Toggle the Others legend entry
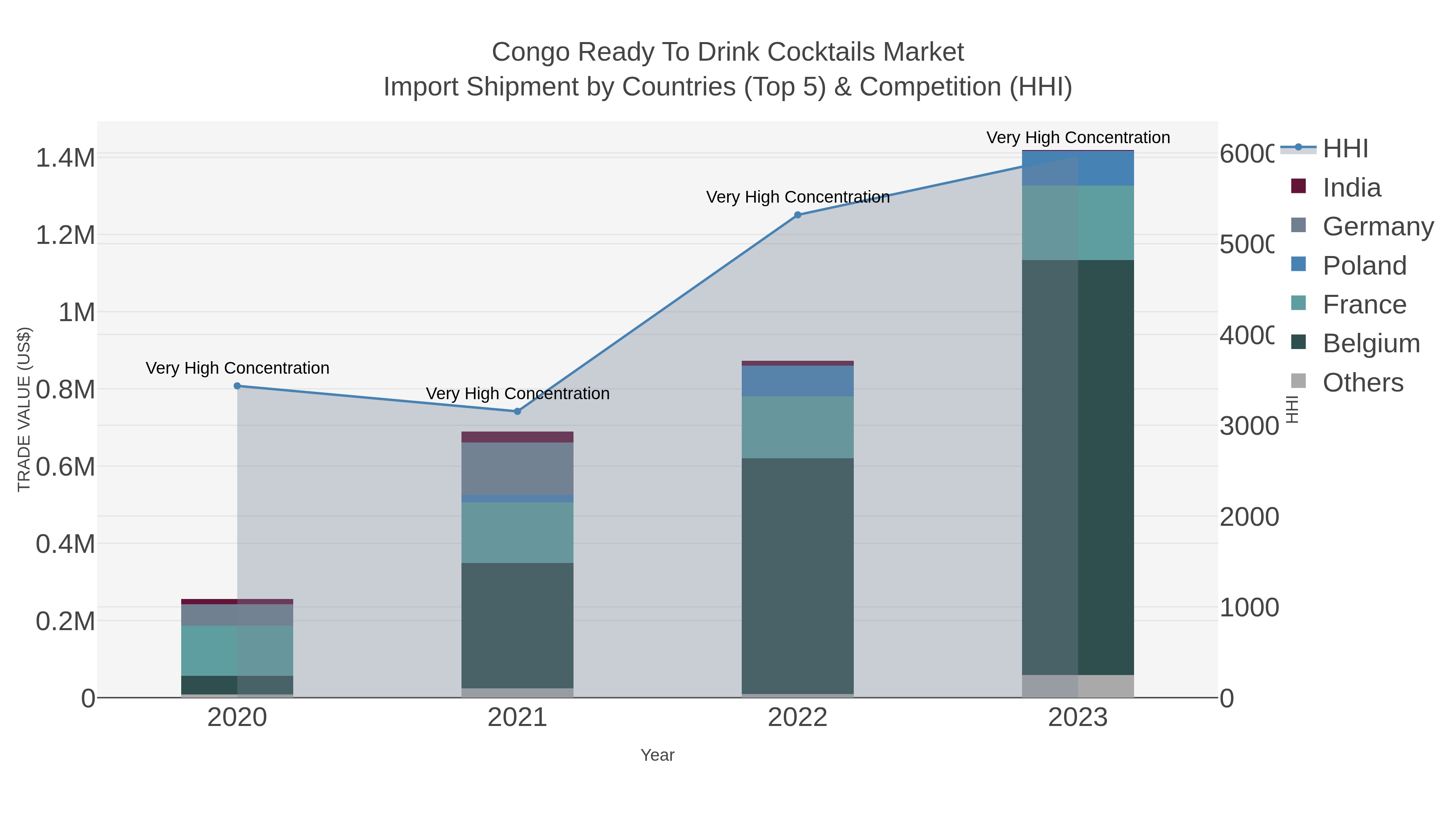This screenshot has height=819, width=1456. tap(1348, 383)
